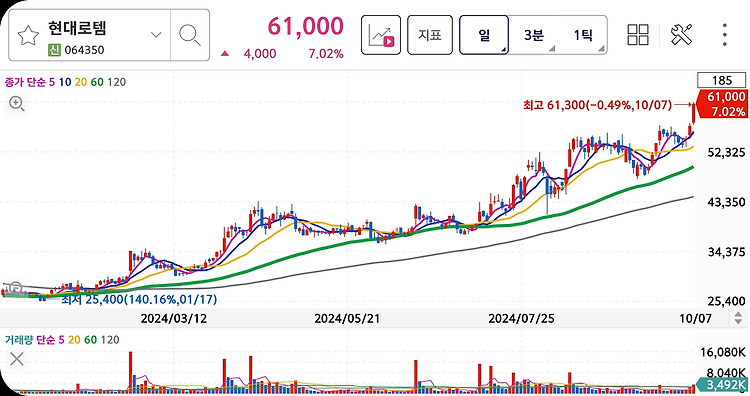Click the 3,492K current volume tag
750x396 pixels.
tap(723, 385)
